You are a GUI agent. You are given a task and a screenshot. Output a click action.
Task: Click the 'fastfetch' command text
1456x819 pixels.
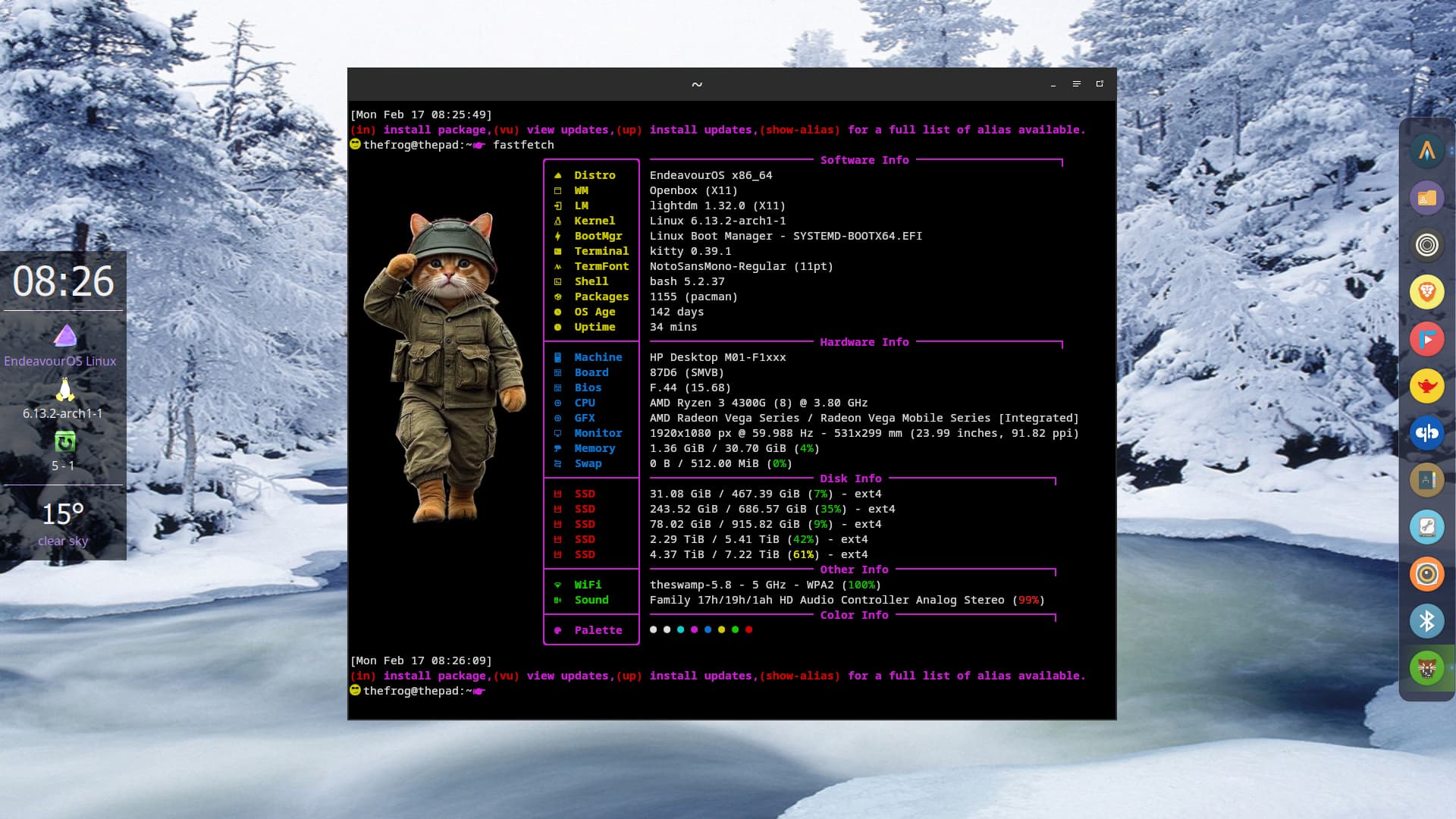coord(523,145)
